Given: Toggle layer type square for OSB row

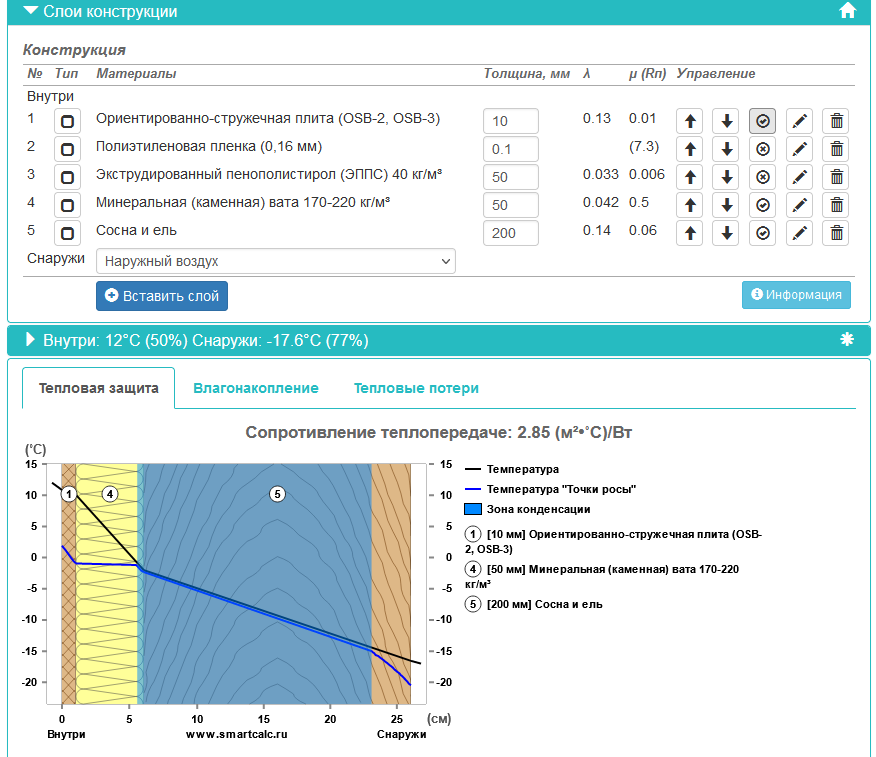Looking at the screenshot, I should (x=67, y=121).
